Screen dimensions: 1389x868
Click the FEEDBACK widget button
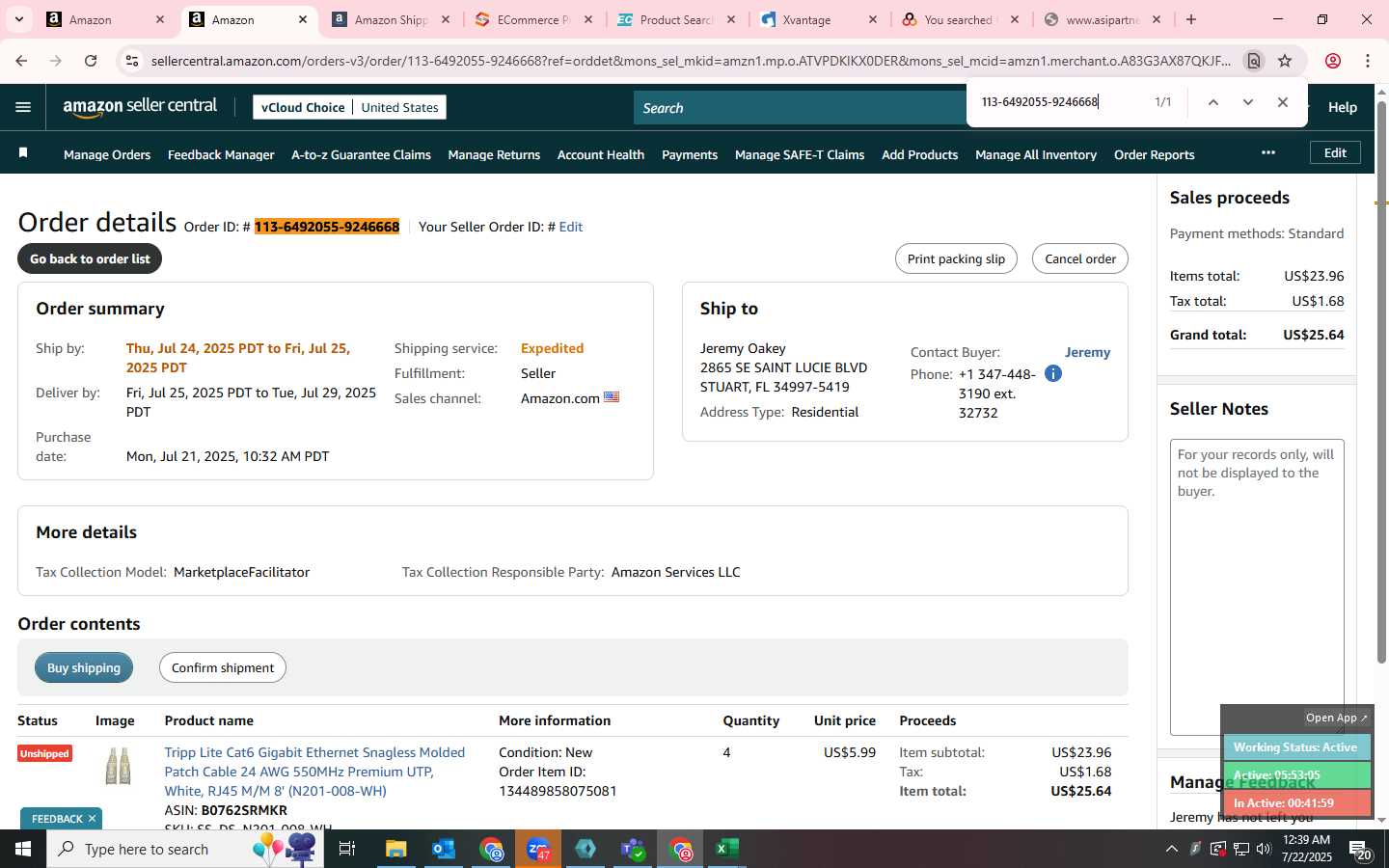(57, 819)
